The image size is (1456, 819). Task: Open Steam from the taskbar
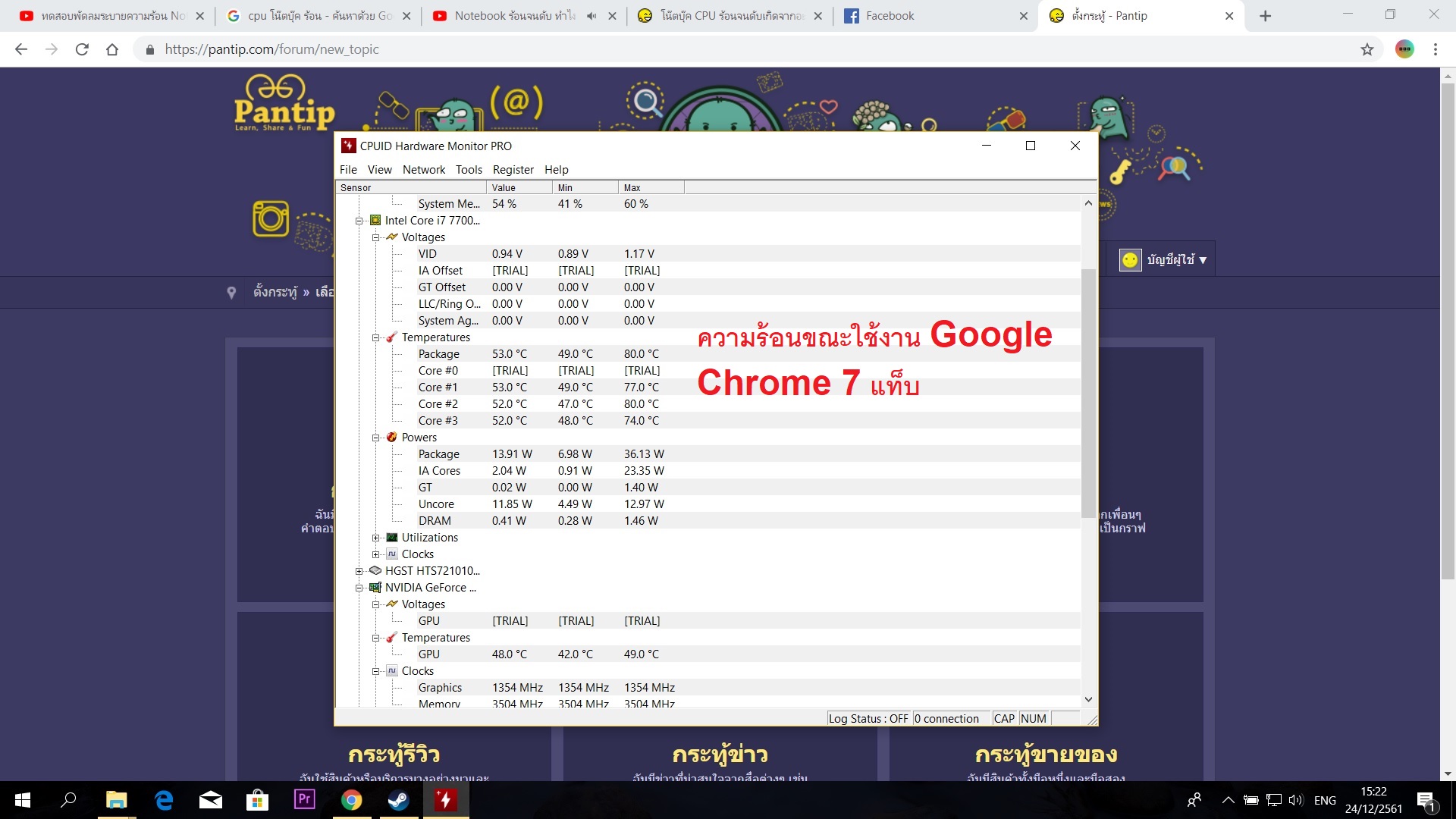399,800
